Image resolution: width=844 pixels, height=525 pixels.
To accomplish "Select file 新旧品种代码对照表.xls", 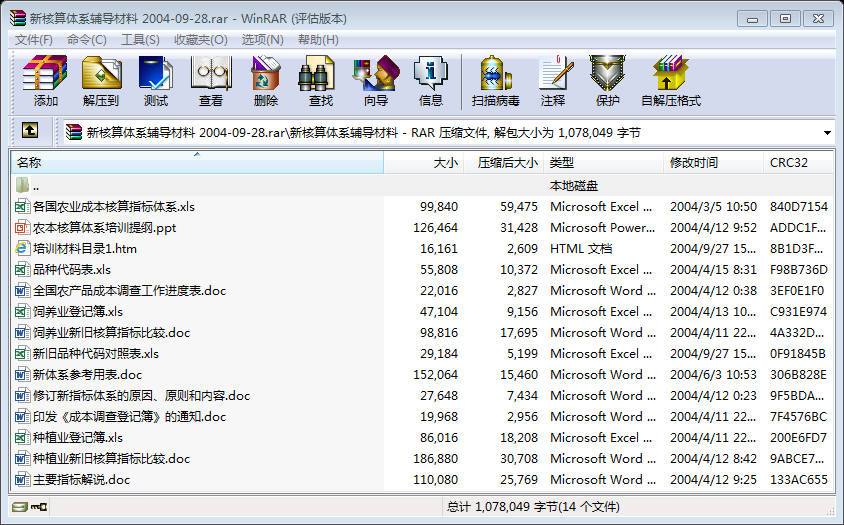I will (95, 353).
